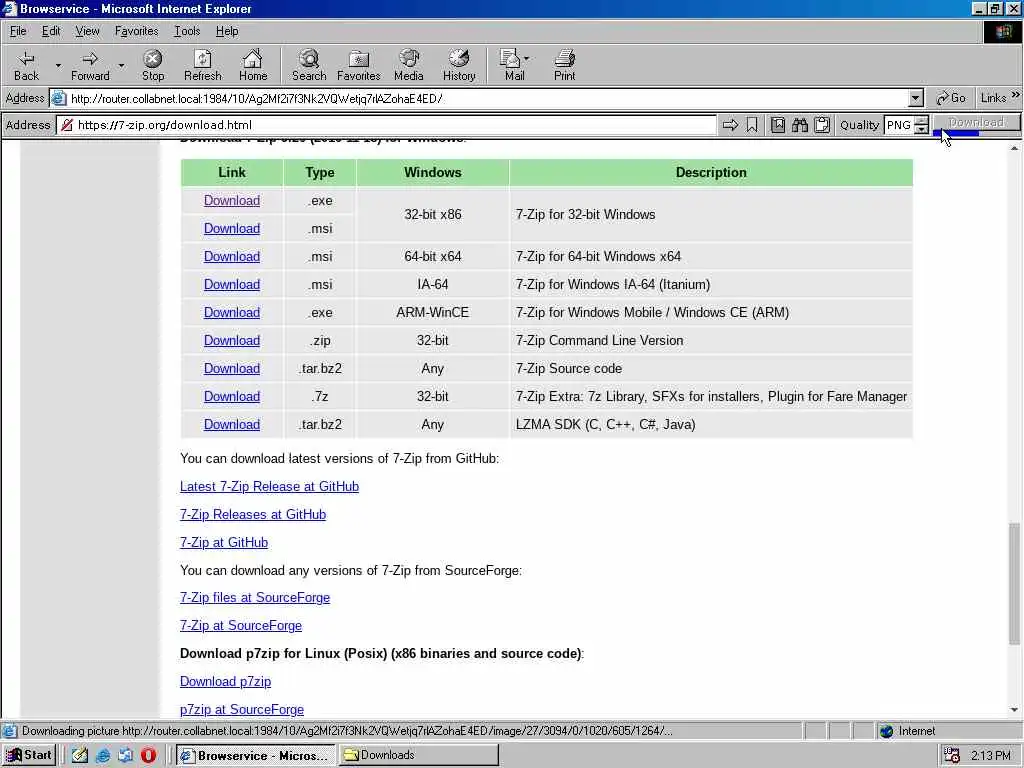Click the Mail toolbar icon
This screenshot has width=1024, height=768.
pos(511,65)
